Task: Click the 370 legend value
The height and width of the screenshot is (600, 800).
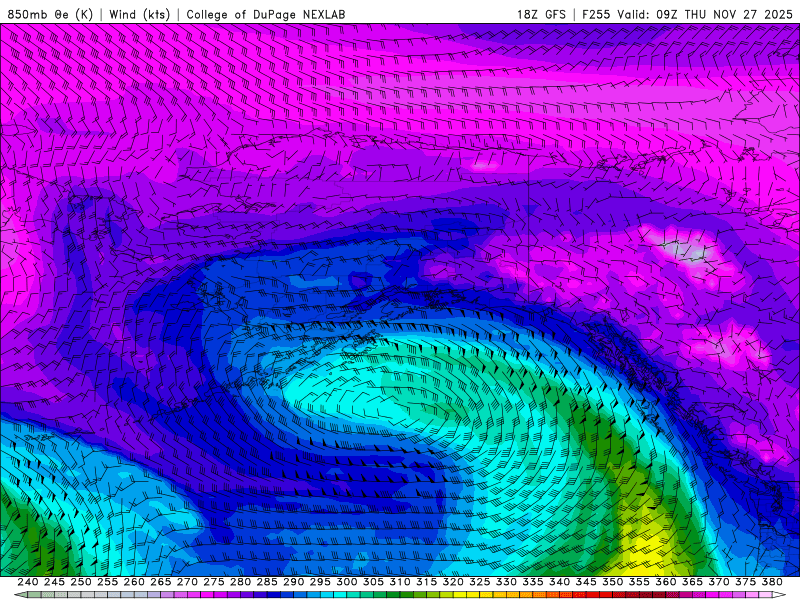Action: click(719, 582)
